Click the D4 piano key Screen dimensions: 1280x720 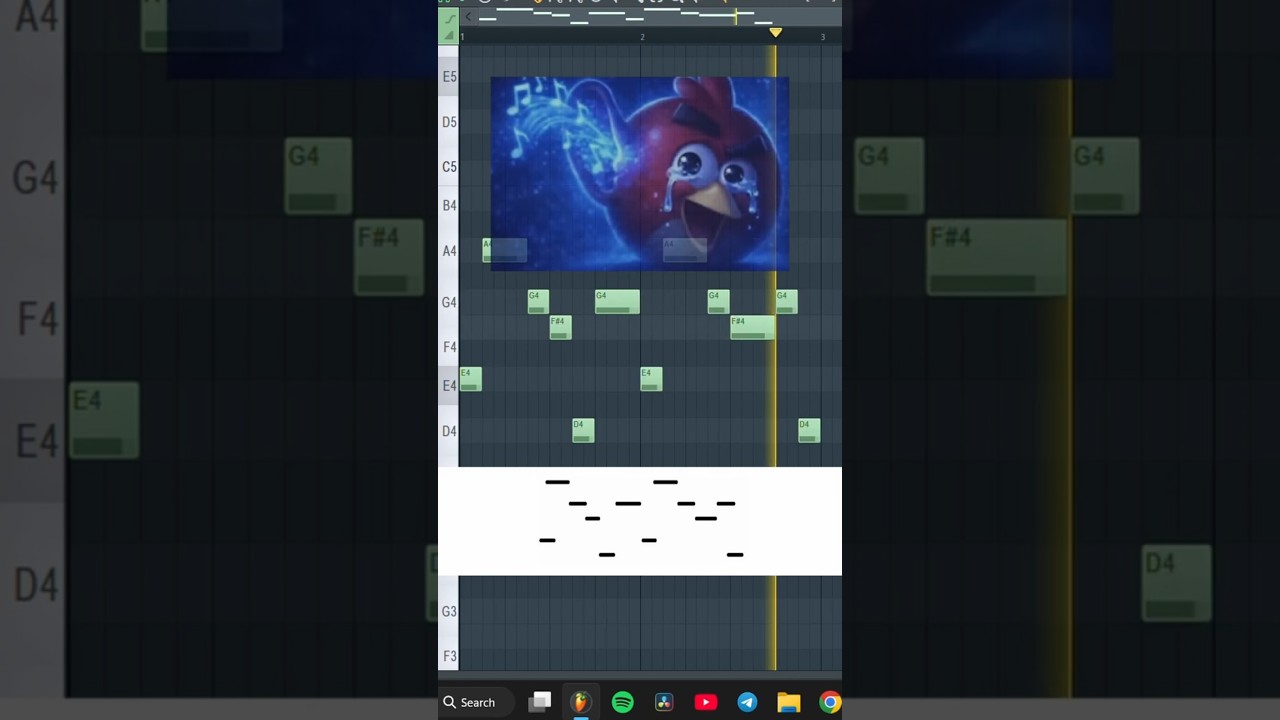coord(449,431)
